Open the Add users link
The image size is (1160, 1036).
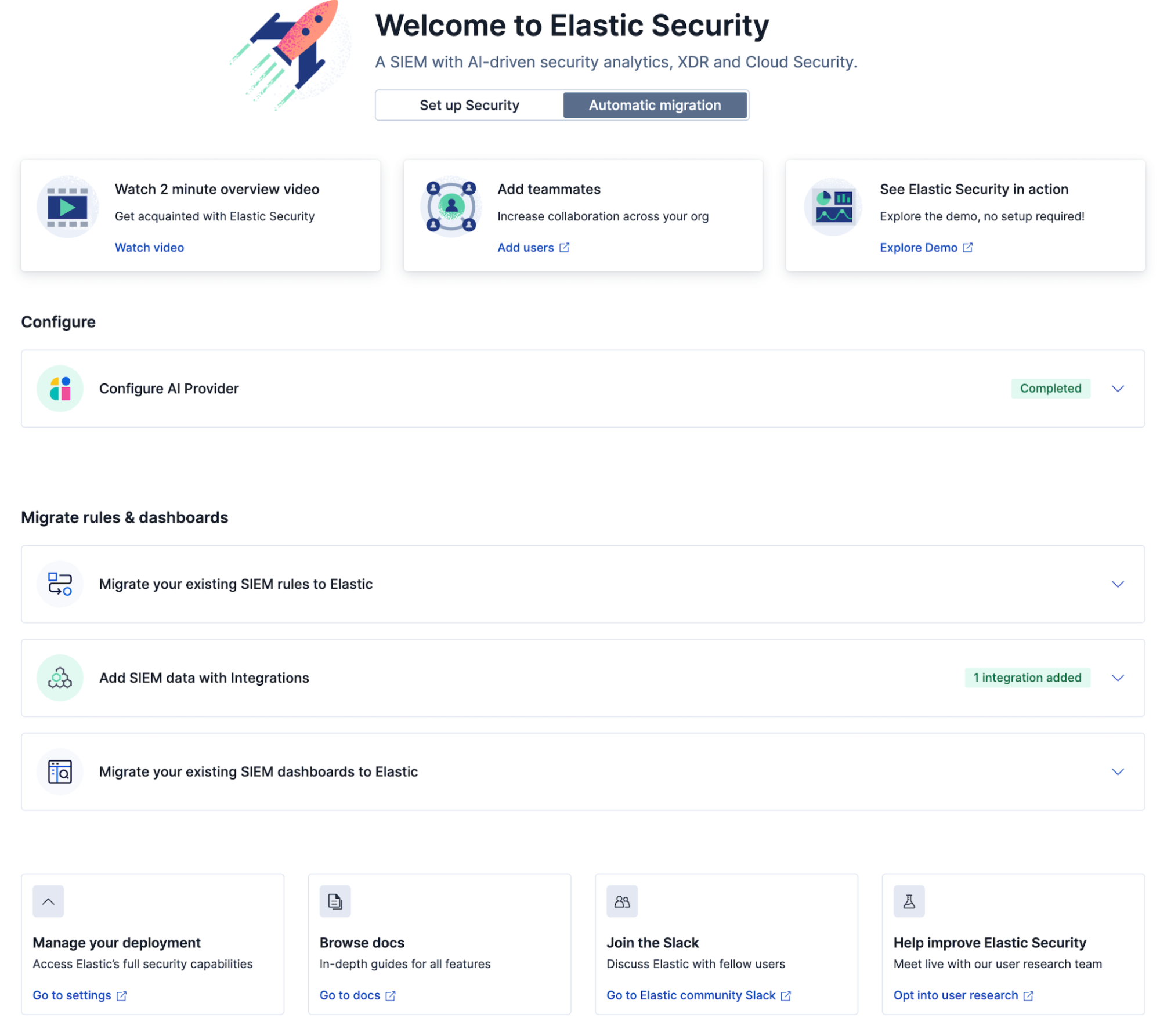pyautogui.click(x=526, y=248)
